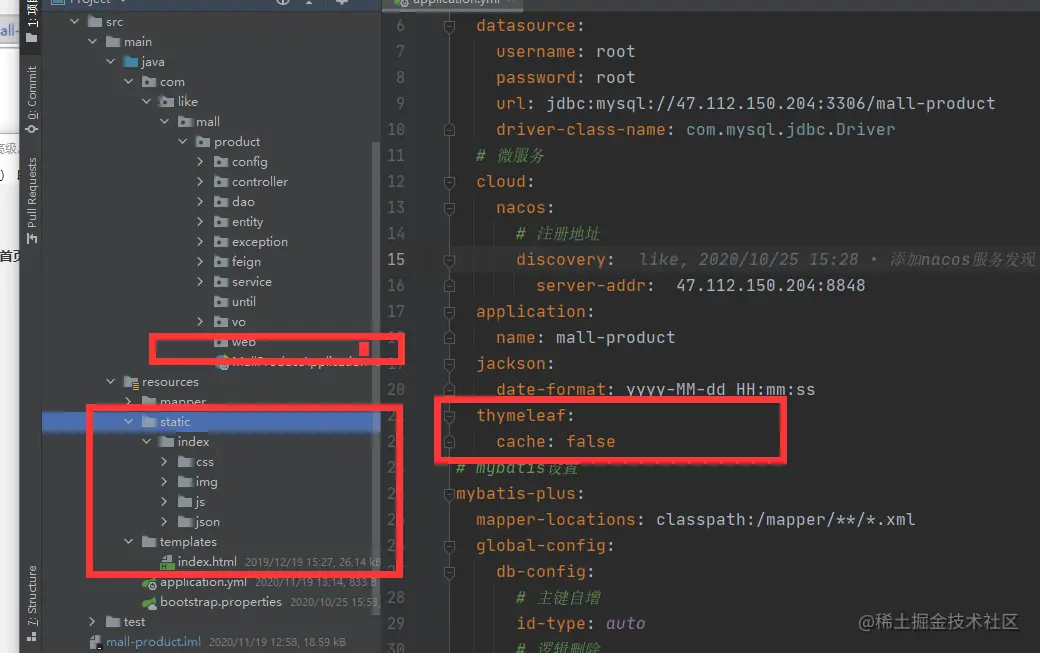Viewport: 1040px width, 653px height.
Task: Select the web package row
Action: 209,341
